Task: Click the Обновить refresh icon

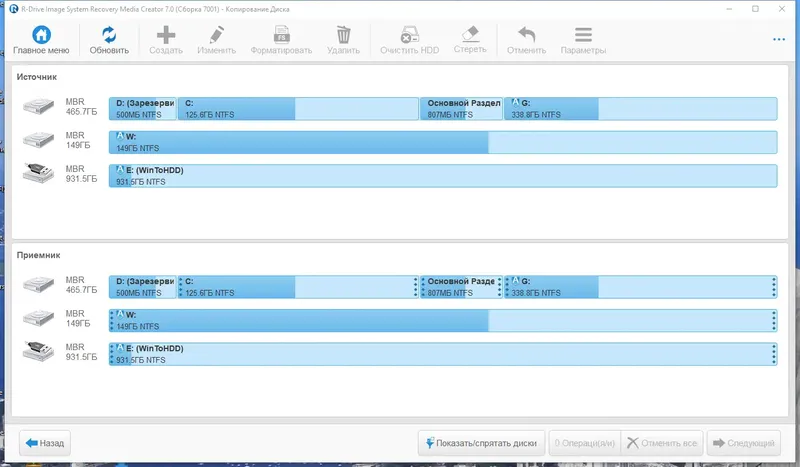Action: (x=109, y=34)
